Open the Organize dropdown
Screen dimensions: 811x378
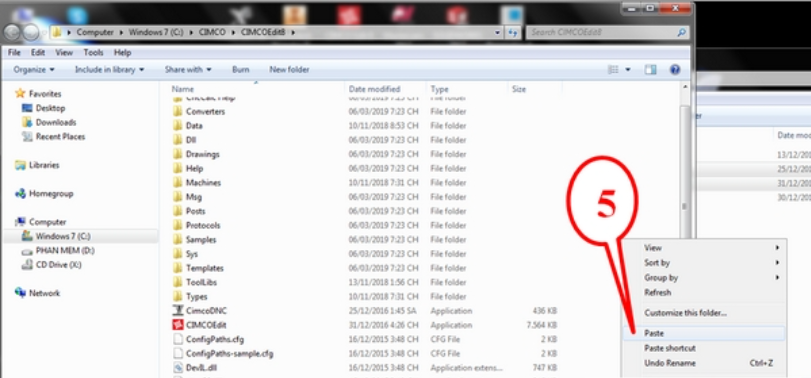[x=34, y=70]
